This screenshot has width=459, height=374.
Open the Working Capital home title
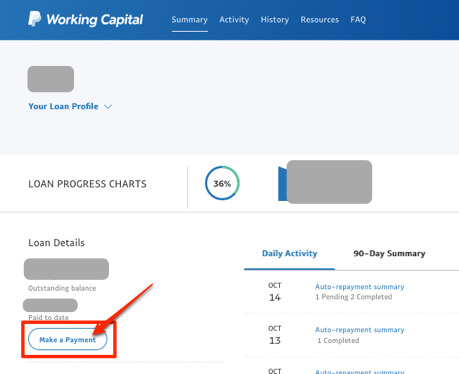pyautogui.click(x=95, y=20)
